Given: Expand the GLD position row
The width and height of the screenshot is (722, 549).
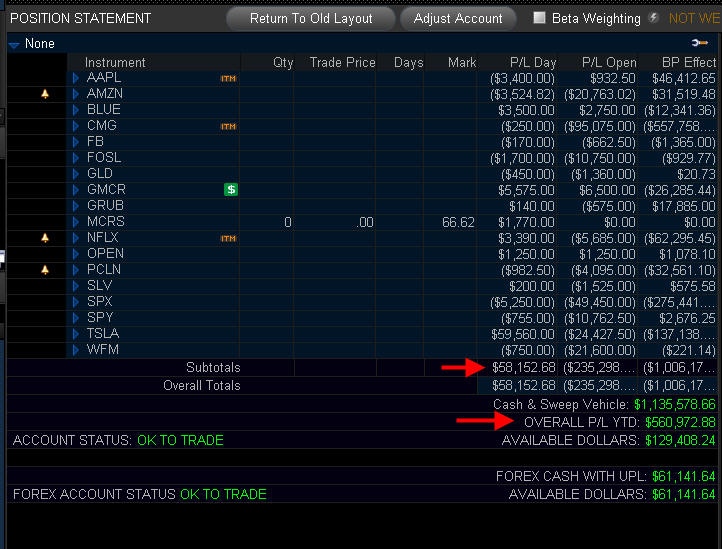Looking at the screenshot, I should [76, 174].
